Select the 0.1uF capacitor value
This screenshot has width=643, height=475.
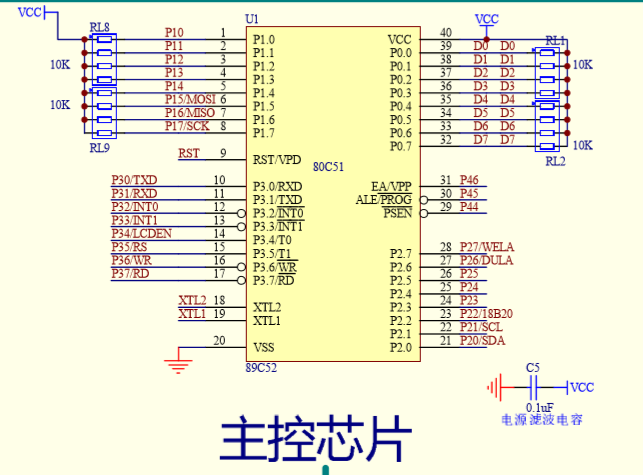(x=540, y=407)
